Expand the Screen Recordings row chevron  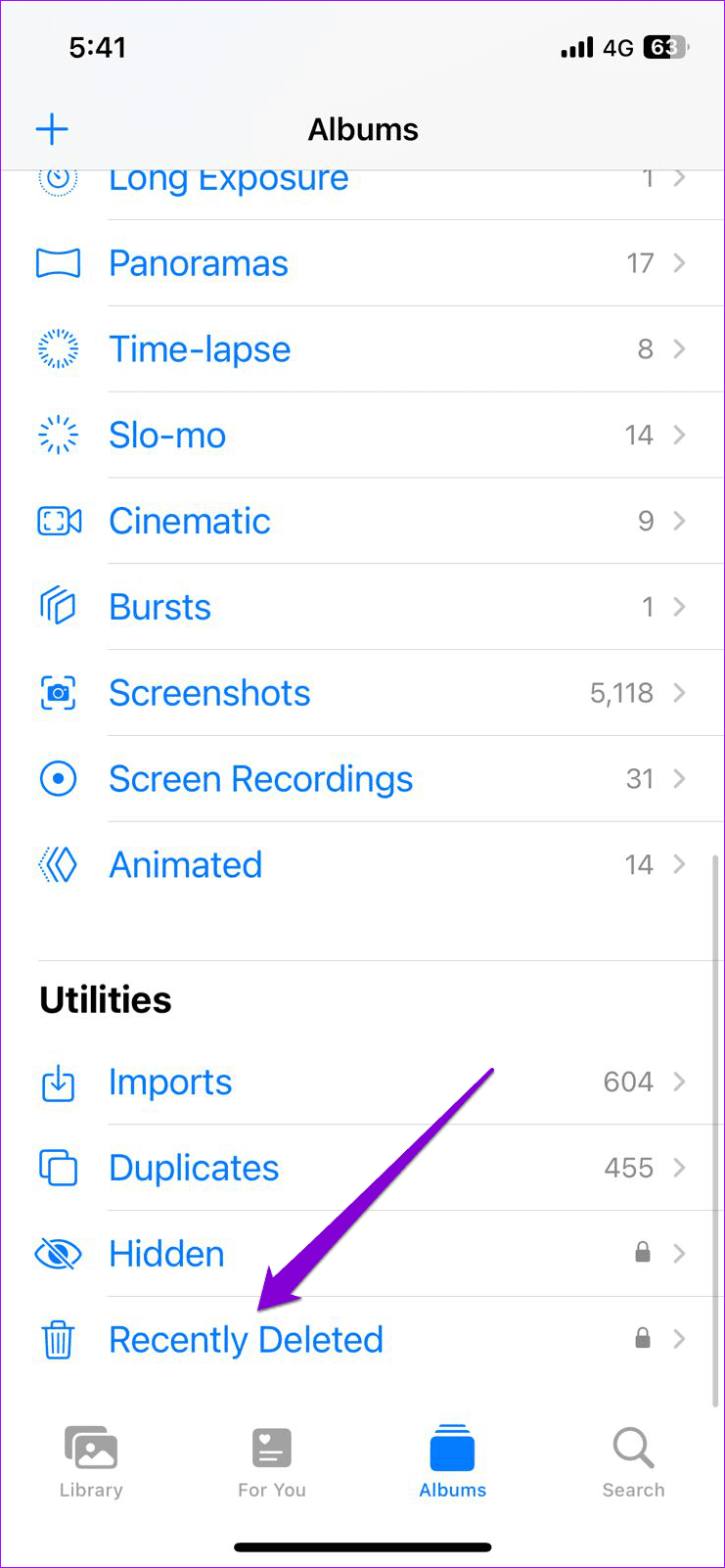680,779
